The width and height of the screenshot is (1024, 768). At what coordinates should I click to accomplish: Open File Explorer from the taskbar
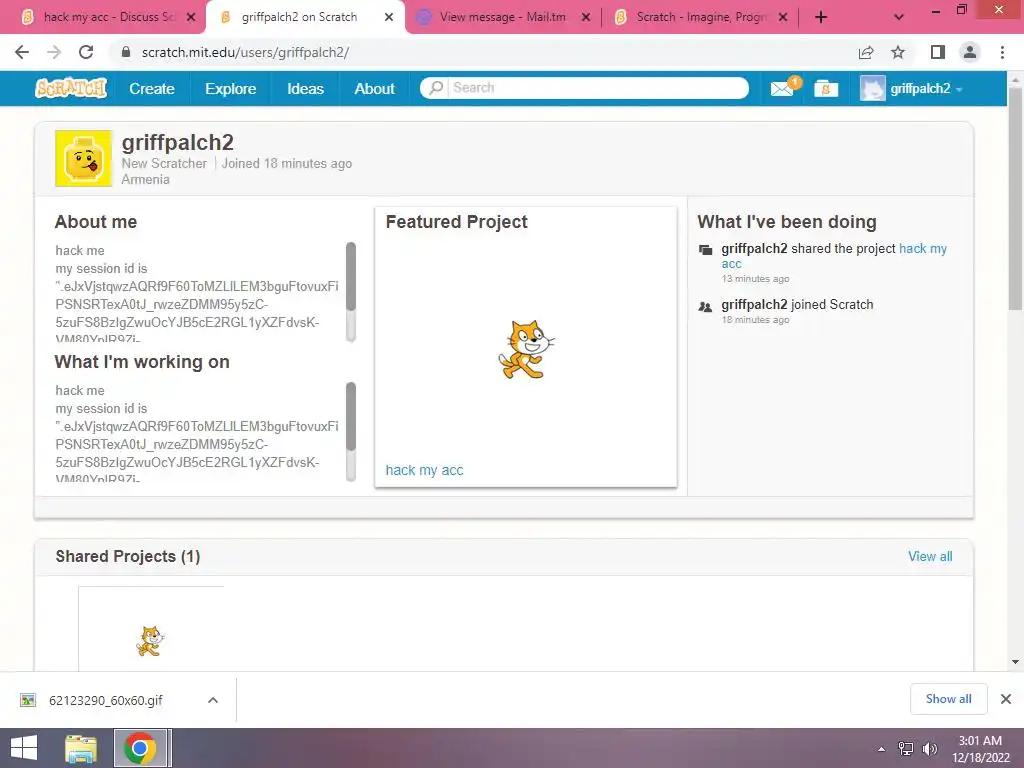tap(81, 748)
